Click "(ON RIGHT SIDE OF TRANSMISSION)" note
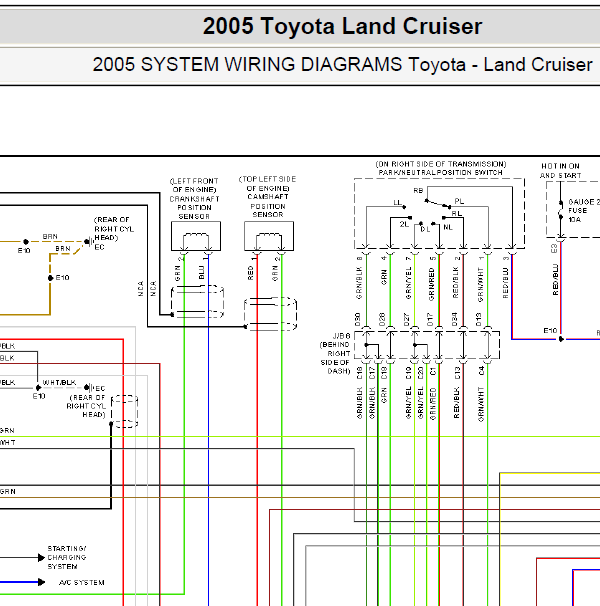600x606 pixels. (441, 164)
